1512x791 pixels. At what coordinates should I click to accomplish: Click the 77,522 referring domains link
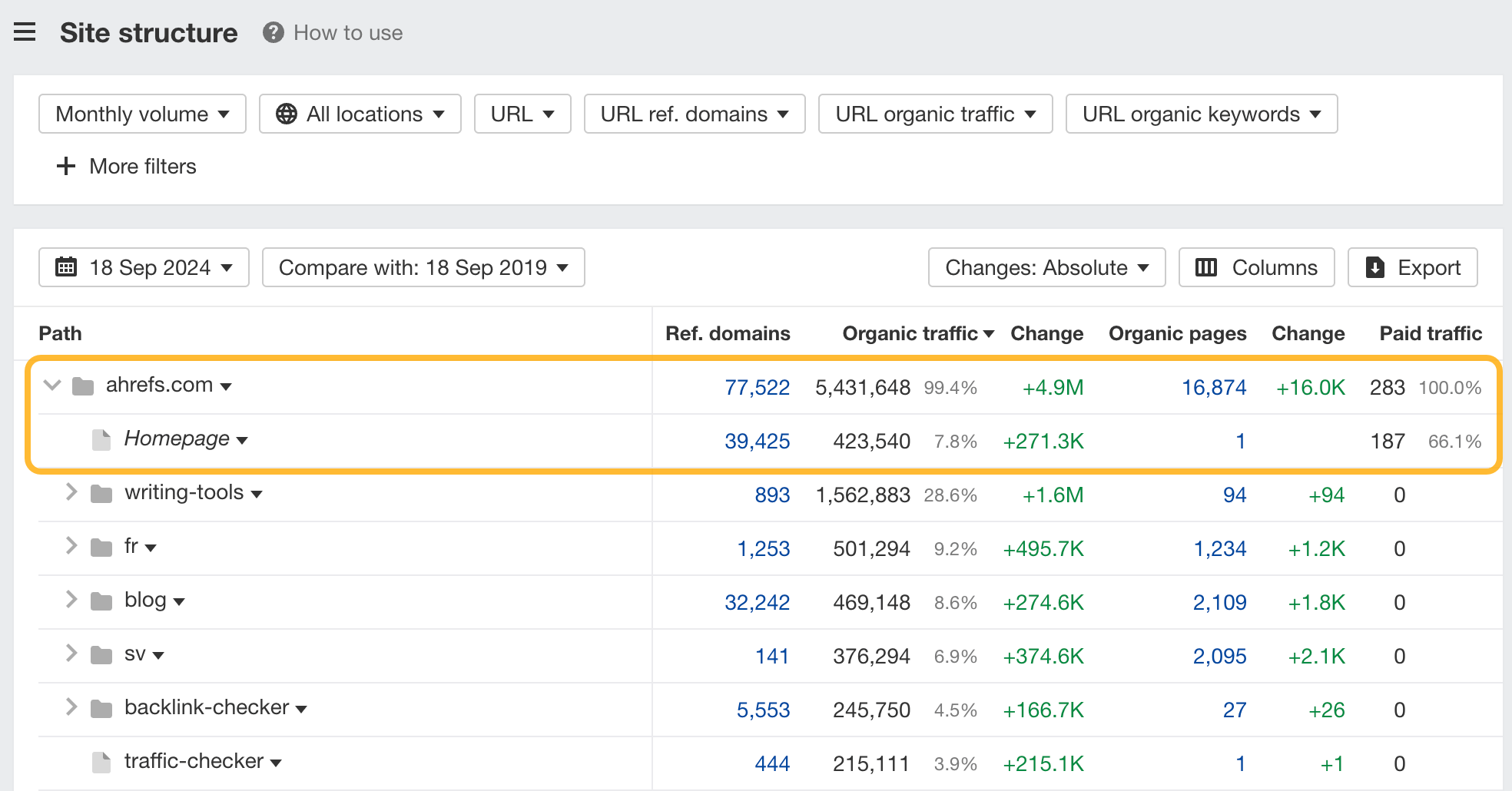click(757, 387)
